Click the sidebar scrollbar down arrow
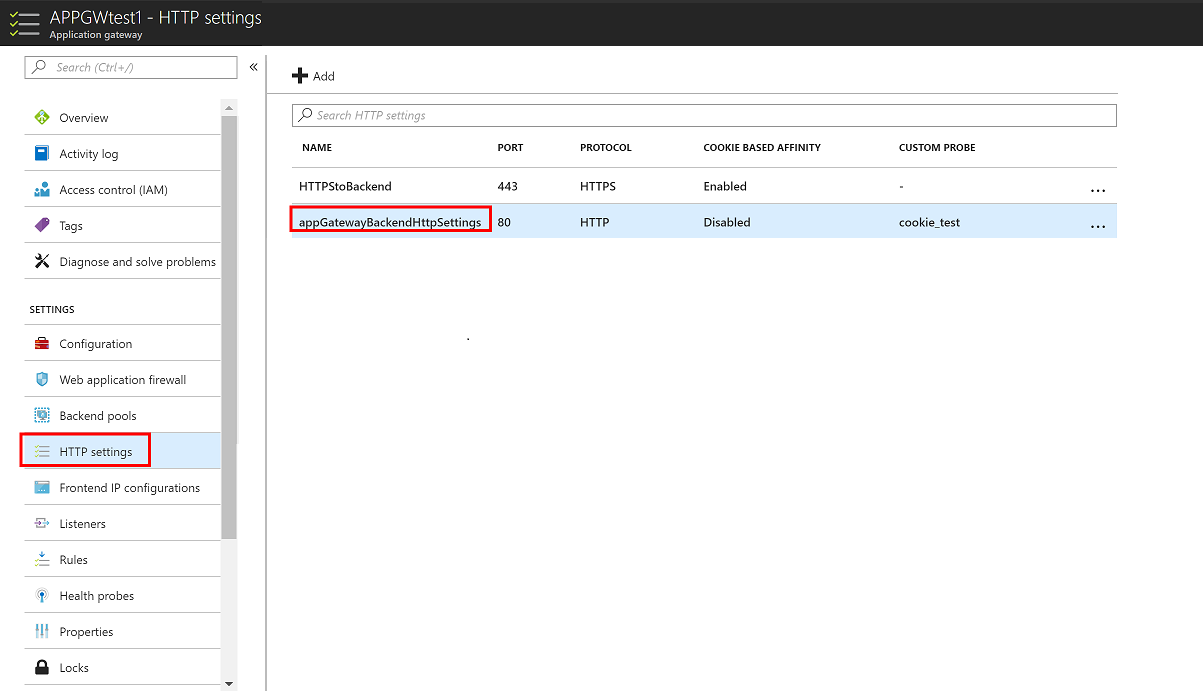The image size is (1203, 691). tap(229, 684)
